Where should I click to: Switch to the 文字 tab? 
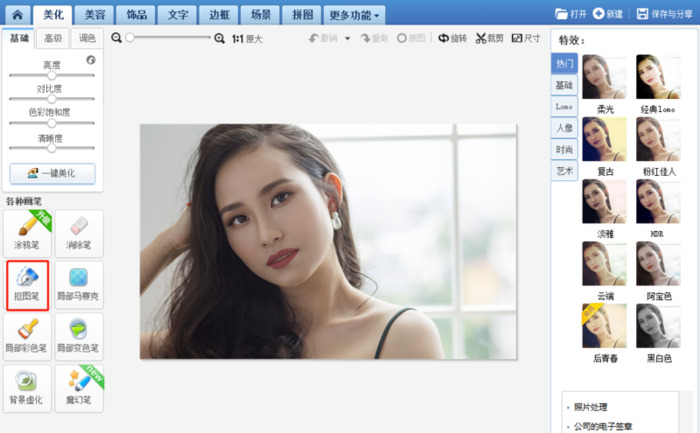(178, 15)
